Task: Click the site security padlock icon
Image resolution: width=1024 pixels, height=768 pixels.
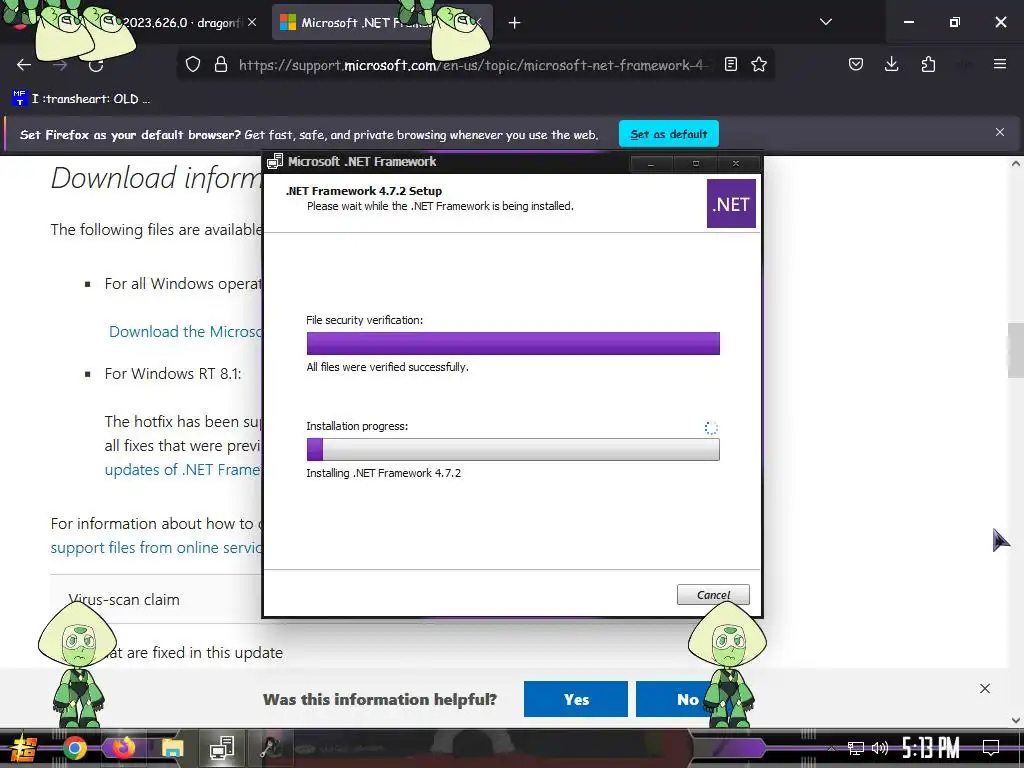Action: [221, 65]
